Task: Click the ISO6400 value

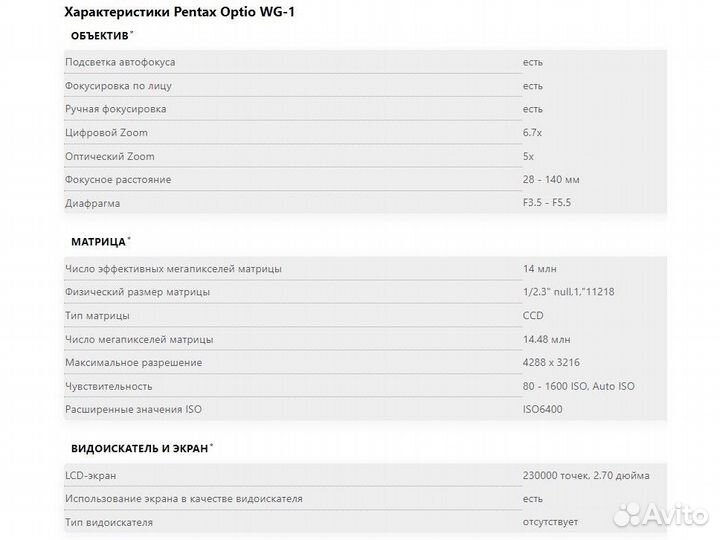Action: [x=544, y=409]
